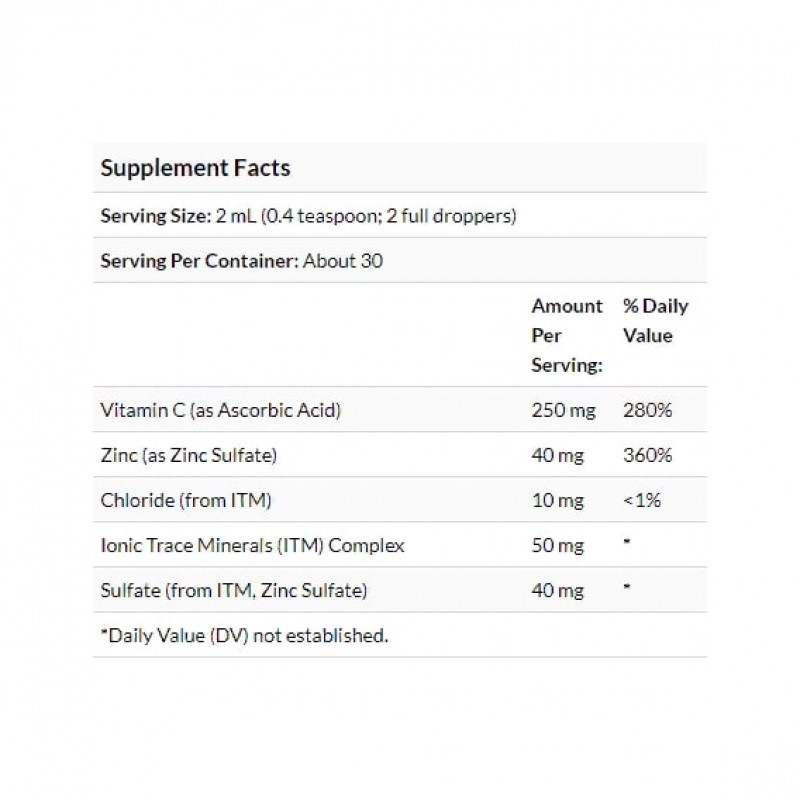
Task: Click the Daily Value not established footnote
Action: click(244, 636)
